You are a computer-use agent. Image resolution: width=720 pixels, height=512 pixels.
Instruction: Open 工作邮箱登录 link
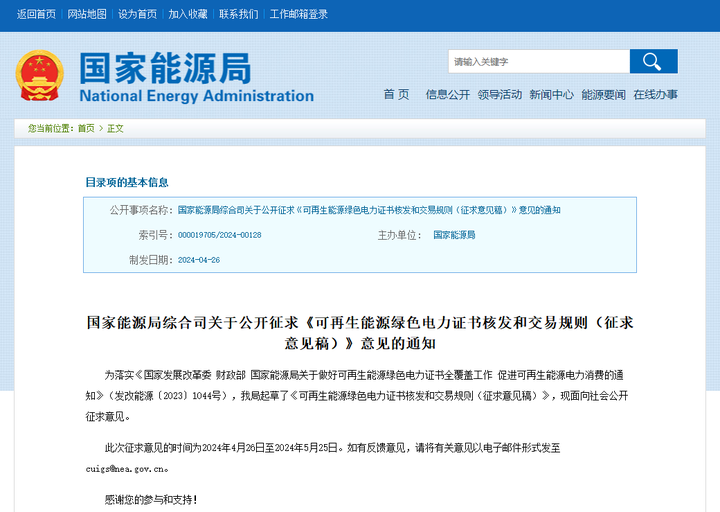point(299,14)
